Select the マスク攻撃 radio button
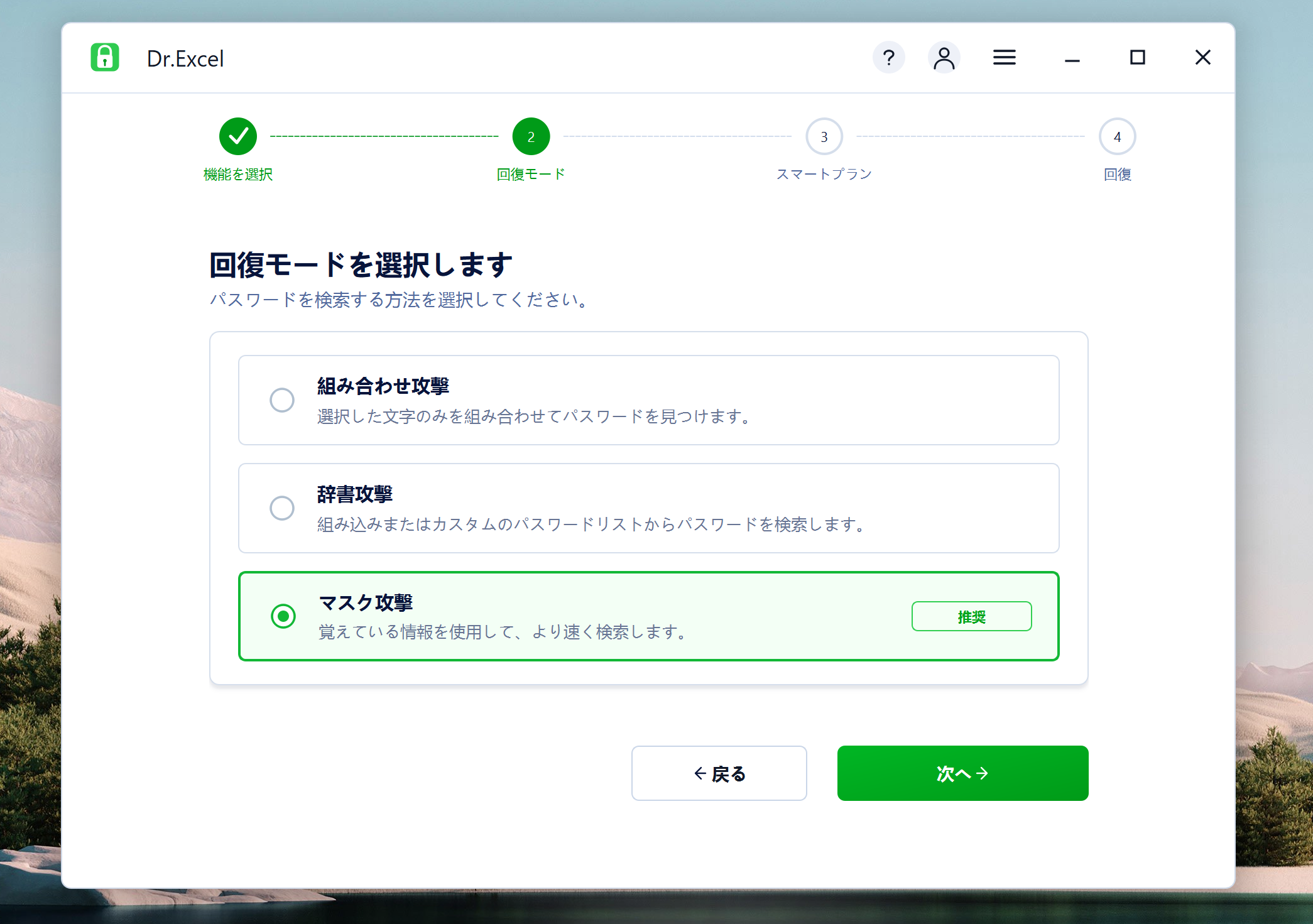The height and width of the screenshot is (924, 1313). (283, 616)
